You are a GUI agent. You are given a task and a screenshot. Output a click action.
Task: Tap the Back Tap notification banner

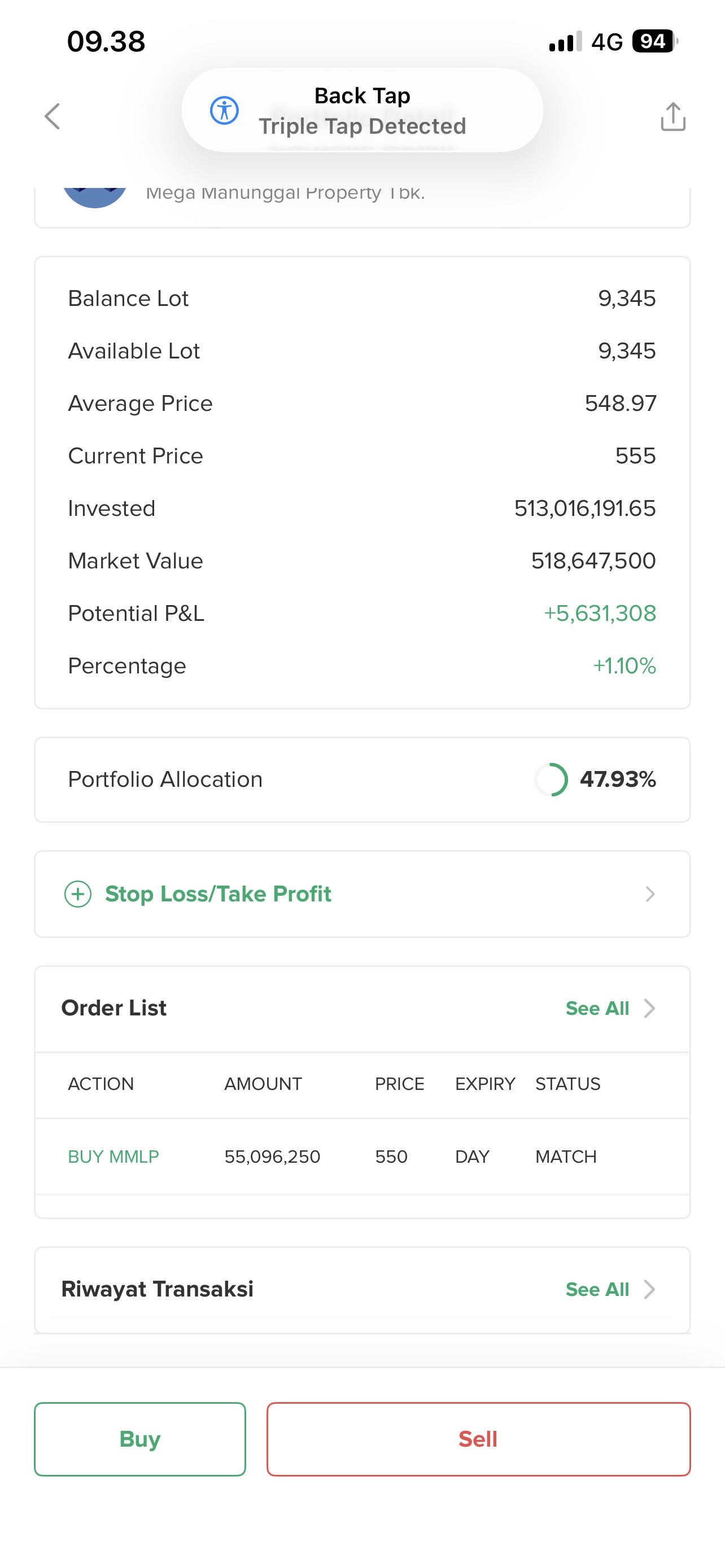point(362,111)
